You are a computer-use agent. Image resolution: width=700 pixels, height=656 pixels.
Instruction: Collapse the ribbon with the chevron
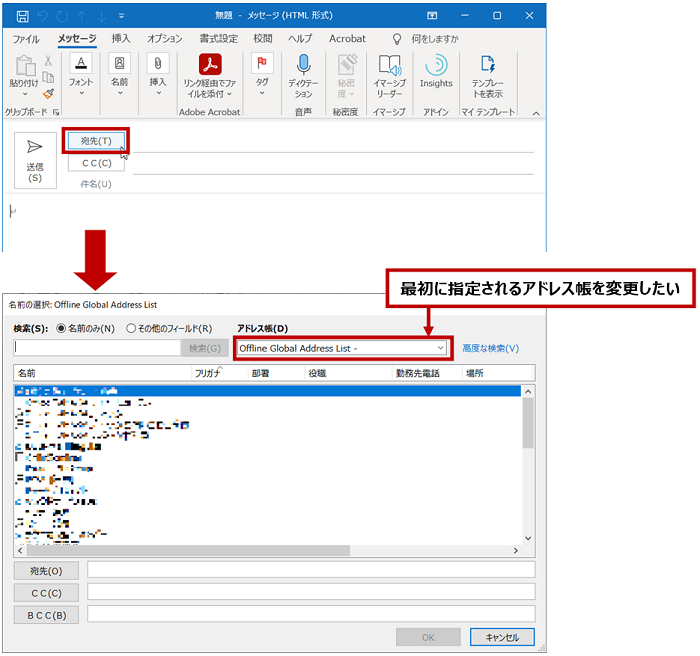click(535, 113)
